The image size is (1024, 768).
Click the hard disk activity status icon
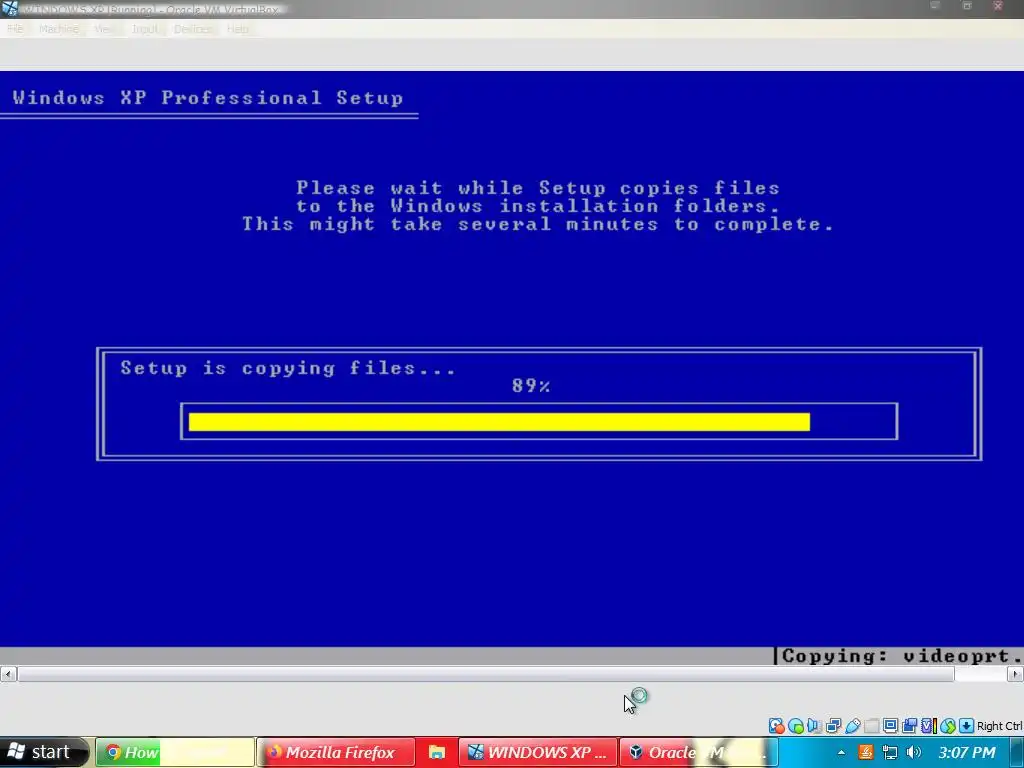(x=776, y=726)
